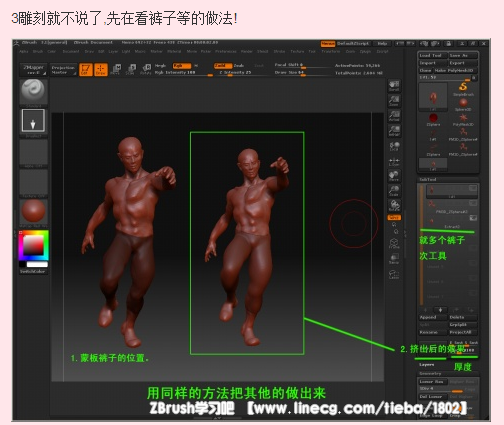Adjust the Rgb Intensity slider
This screenshot has height=425, width=504.
click(184, 73)
